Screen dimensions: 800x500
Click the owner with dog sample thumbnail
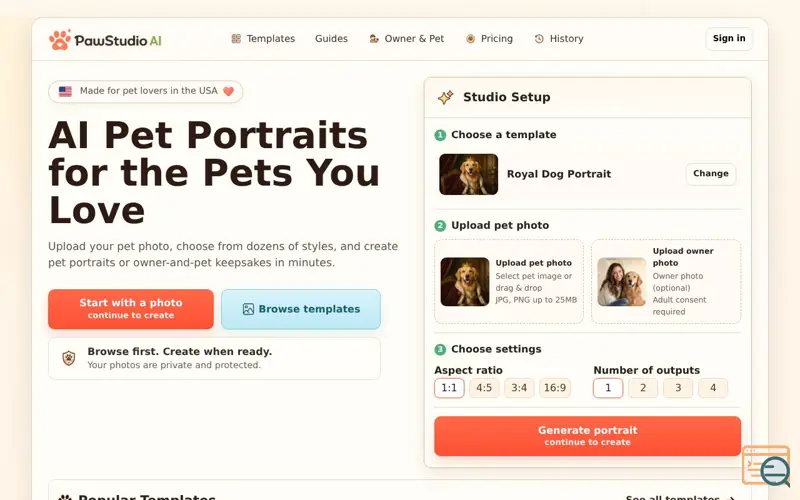621,282
